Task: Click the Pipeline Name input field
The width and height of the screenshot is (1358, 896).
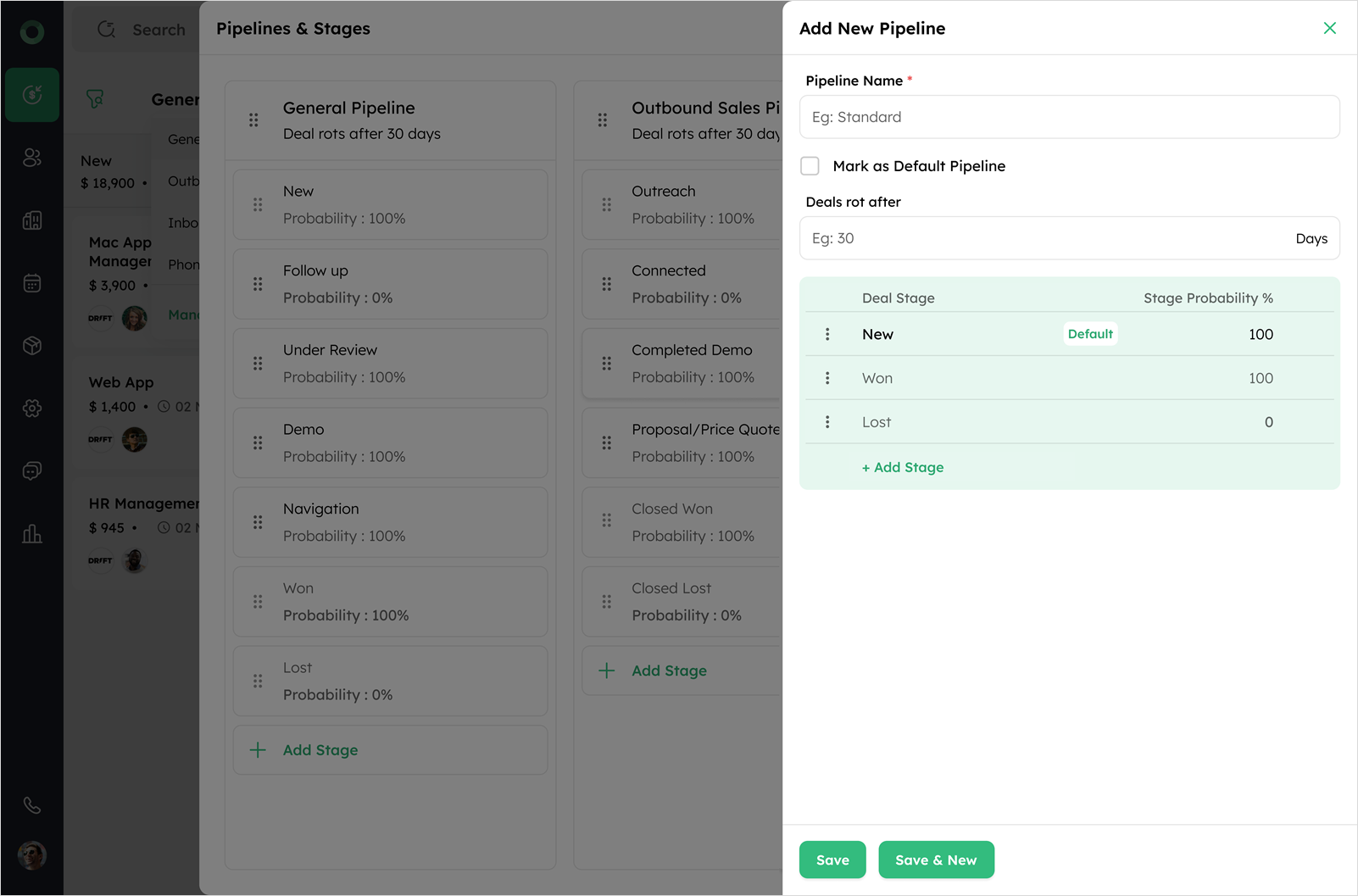Action: click(1069, 117)
